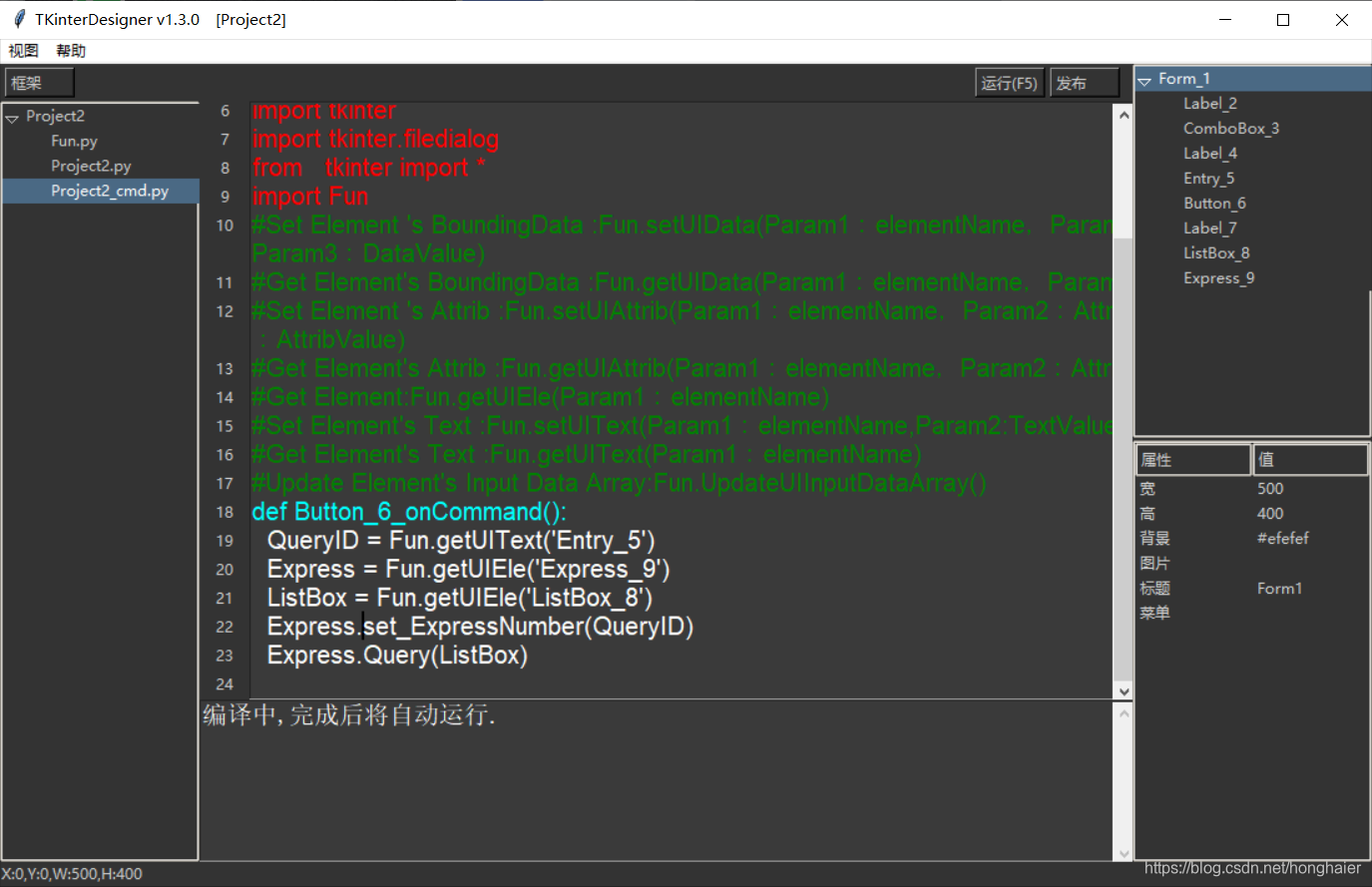Click output panel scroll-up arrow
Screen dimensions: 1372x887
point(1124,713)
